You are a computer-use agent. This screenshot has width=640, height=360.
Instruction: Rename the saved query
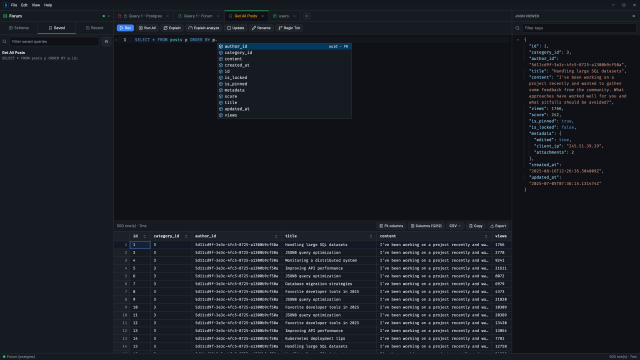click(x=261, y=28)
